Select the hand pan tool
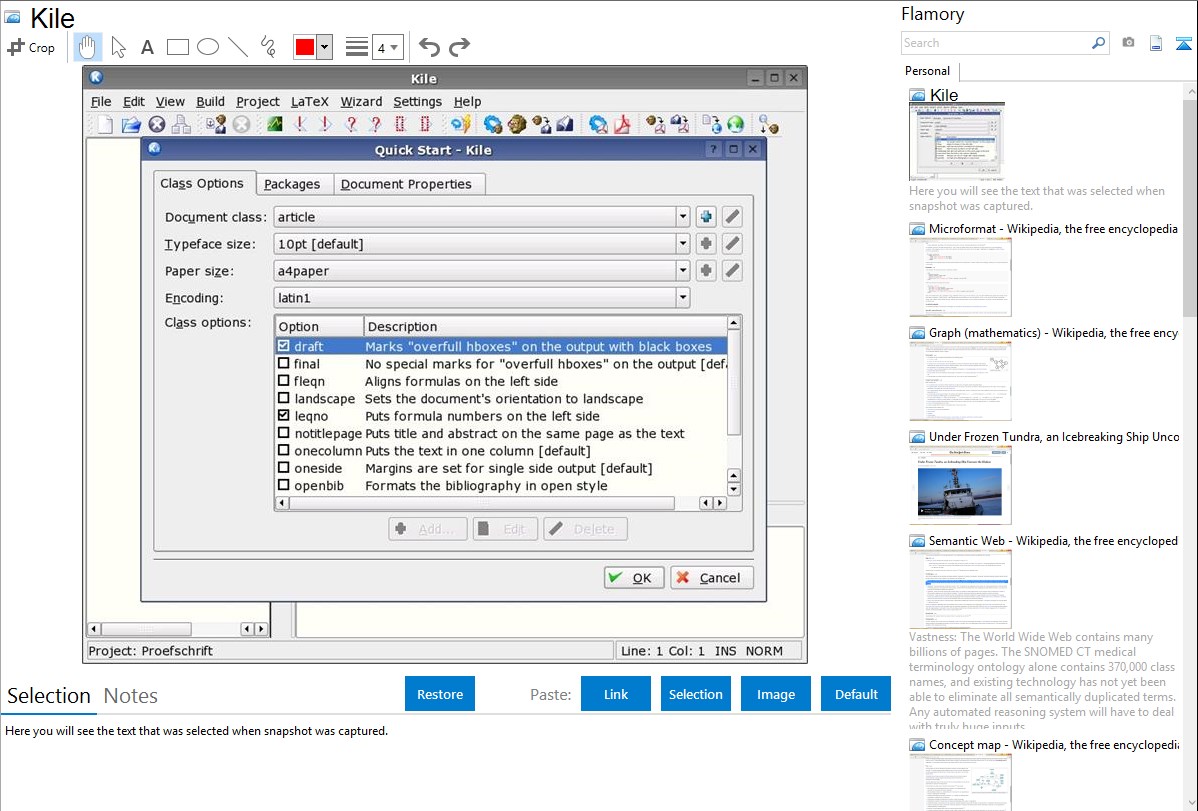Screen dimensions: 1198x811 tap(88, 47)
